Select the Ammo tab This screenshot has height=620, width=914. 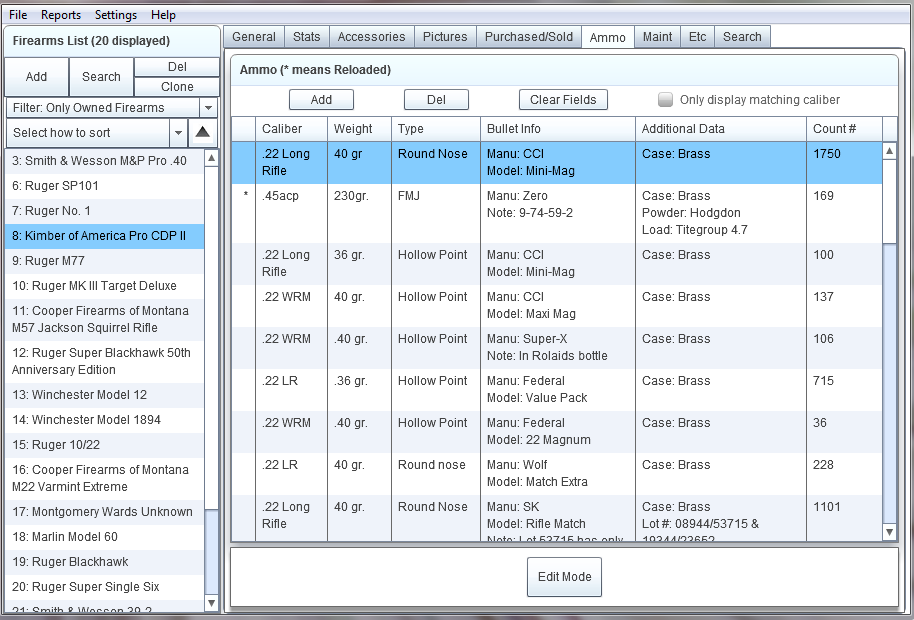pyautogui.click(x=607, y=37)
